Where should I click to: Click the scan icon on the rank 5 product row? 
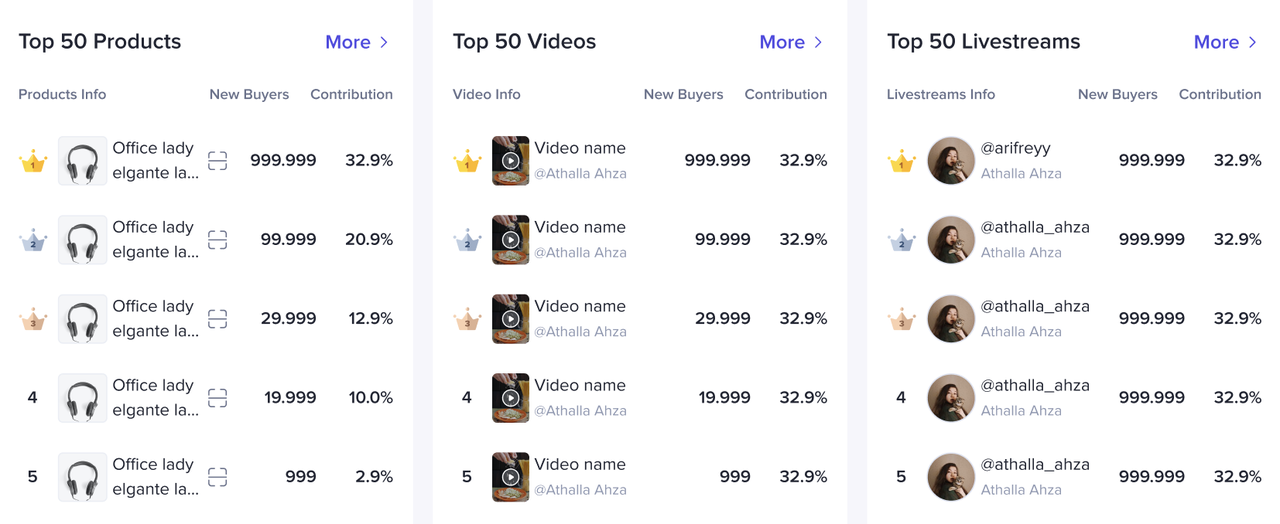tap(217, 477)
